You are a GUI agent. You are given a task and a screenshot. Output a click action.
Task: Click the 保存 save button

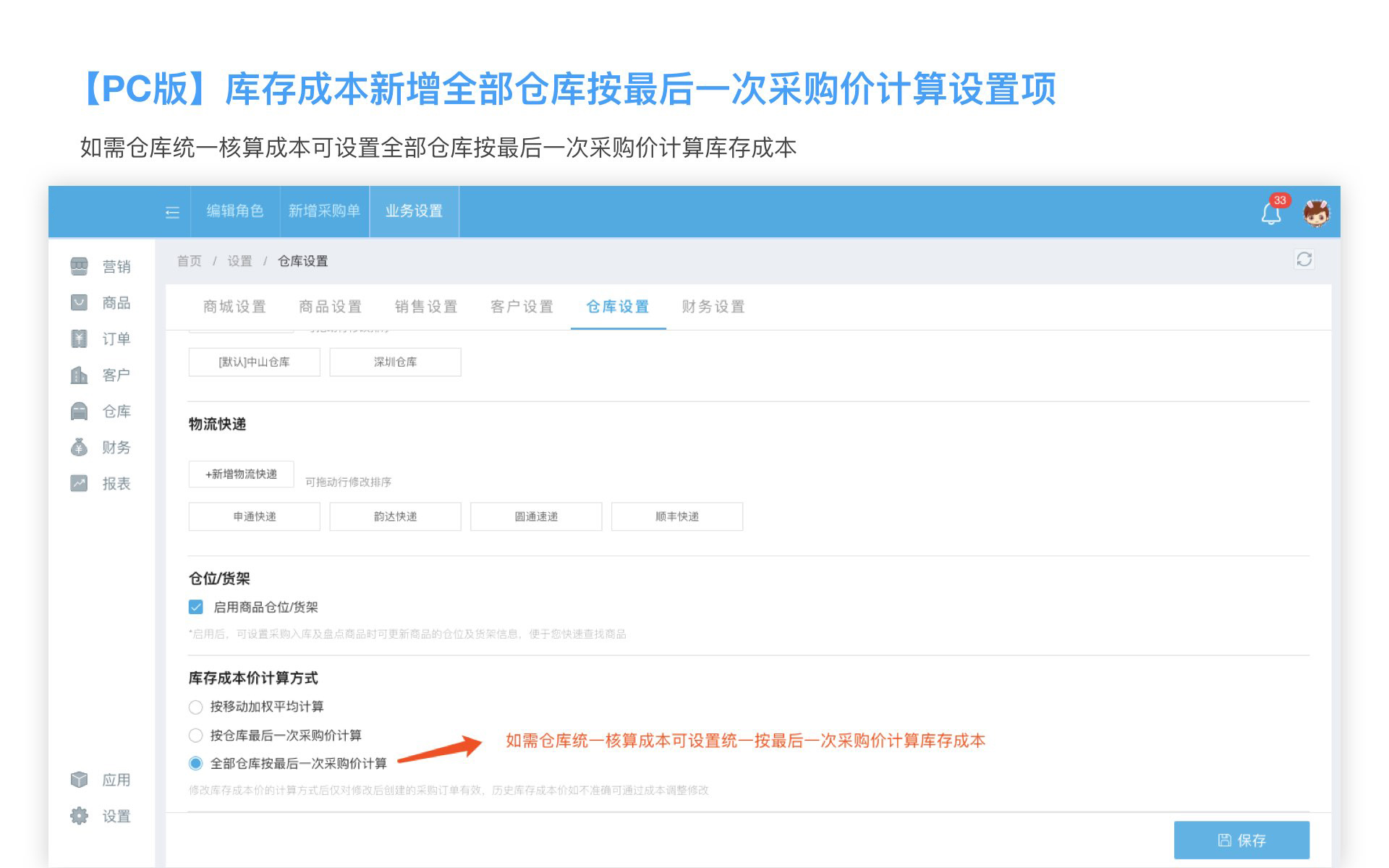pos(1241,840)
